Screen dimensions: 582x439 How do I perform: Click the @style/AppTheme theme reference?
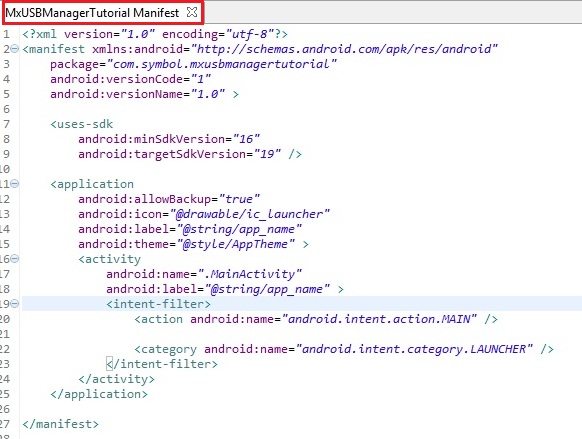[x=236, y=244]
